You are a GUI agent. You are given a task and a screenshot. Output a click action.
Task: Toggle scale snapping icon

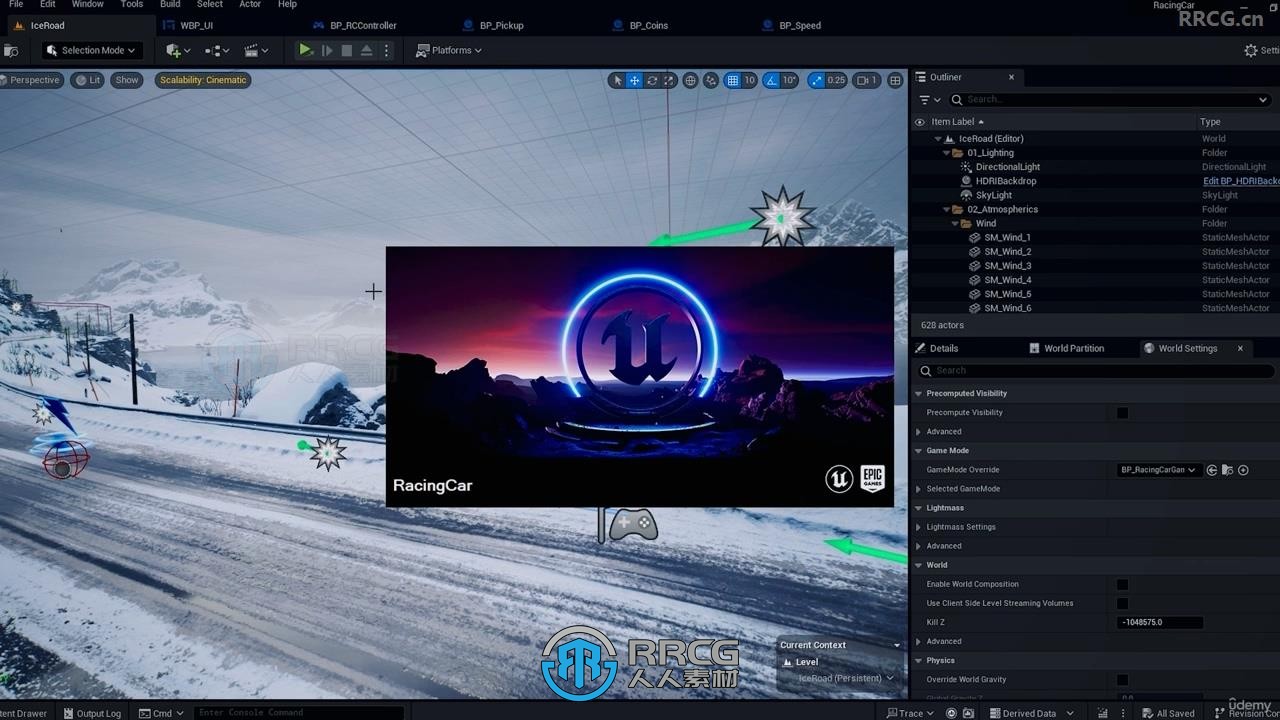817,80
